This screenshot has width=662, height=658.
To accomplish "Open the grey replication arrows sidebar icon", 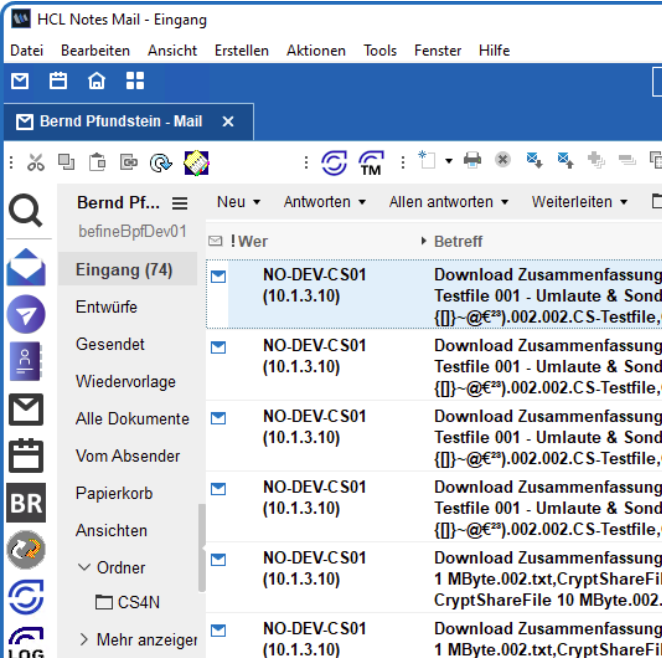I will pos(26,550).
